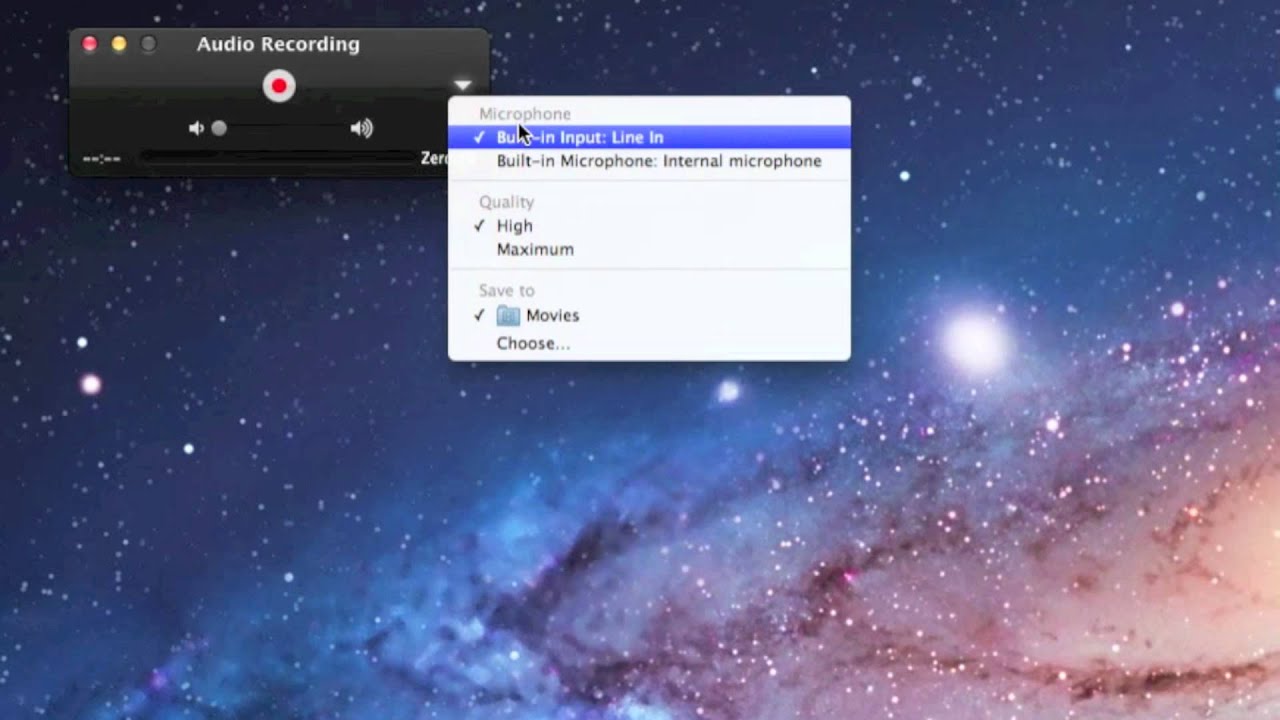
Task: Choose High quality option
Action: point(649,226)
